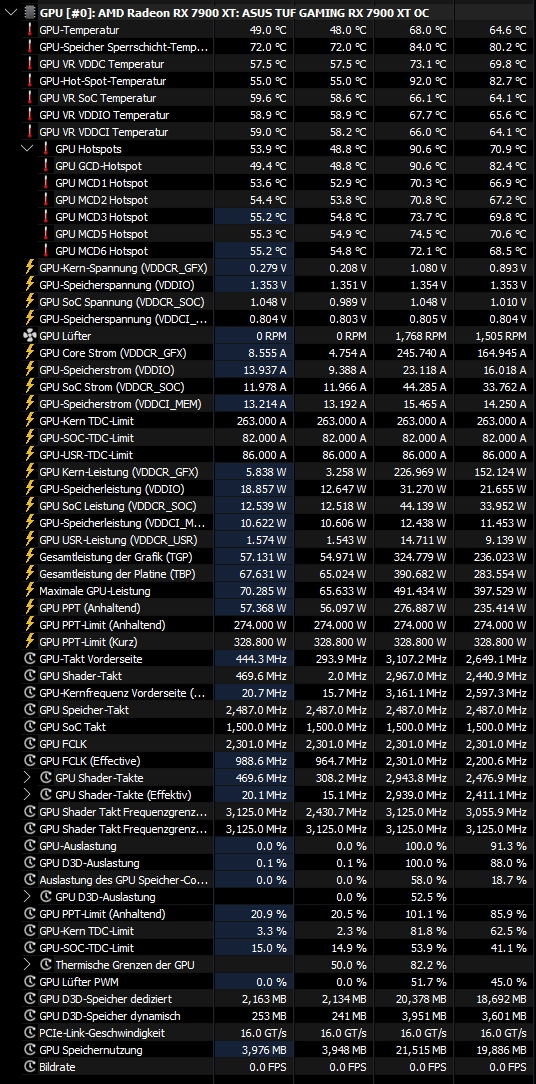Screen dimensions: 536x1084
Task: Click the 92.0 °C Hot-Spot maximum value
Action: (427, 81)
